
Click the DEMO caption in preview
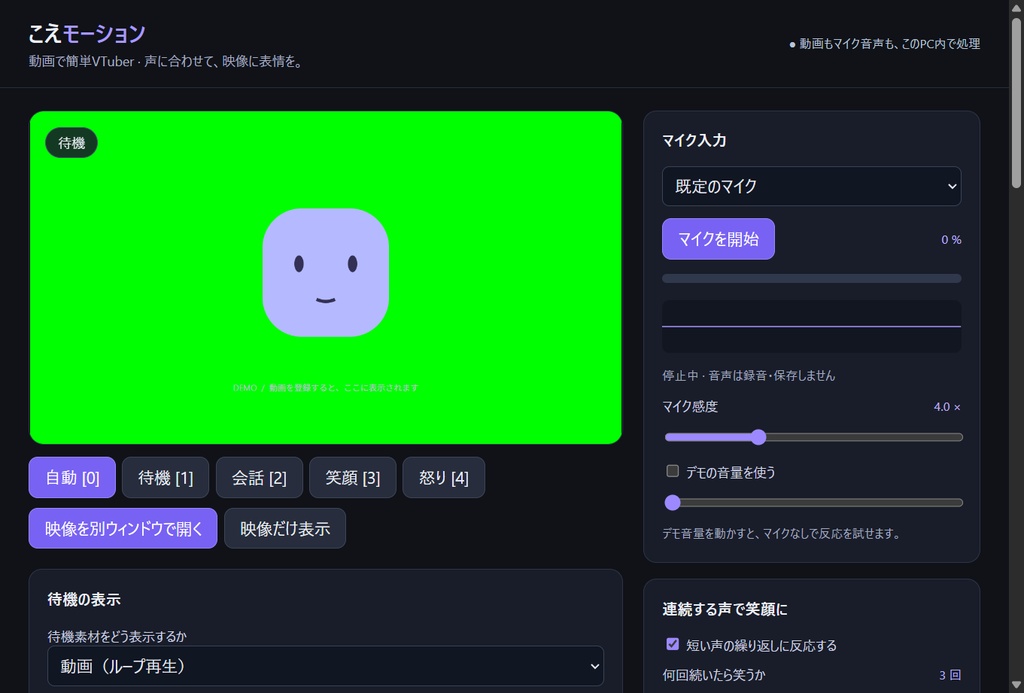tap(325, 387)
